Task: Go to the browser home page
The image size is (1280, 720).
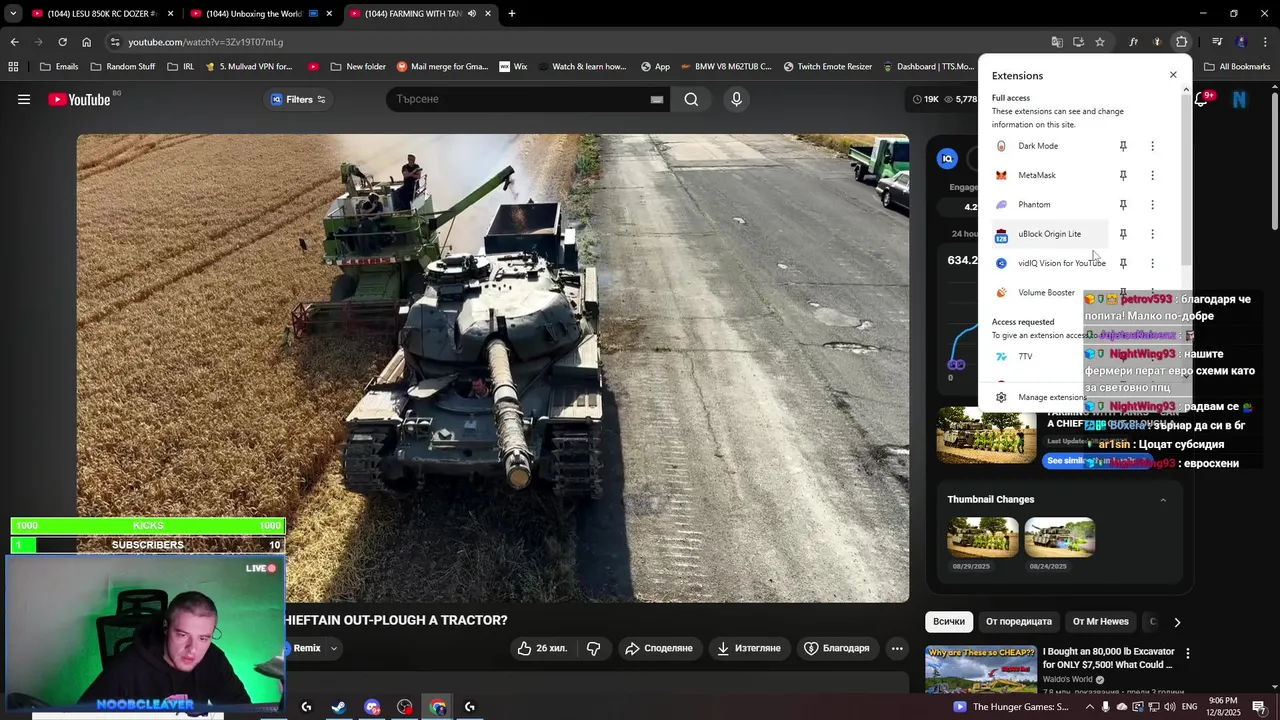Action: click(86, 42)
